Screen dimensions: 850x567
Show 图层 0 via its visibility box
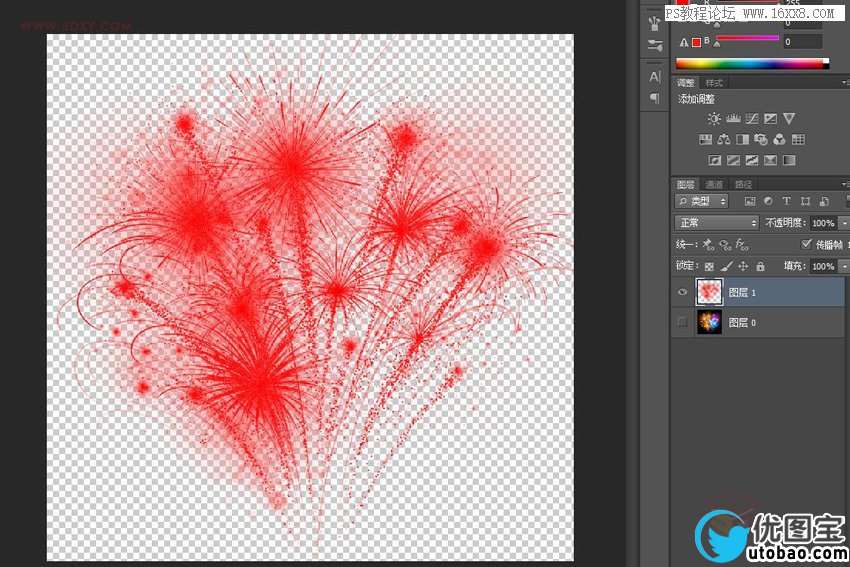pyautogui.click(x=682, y=322)
